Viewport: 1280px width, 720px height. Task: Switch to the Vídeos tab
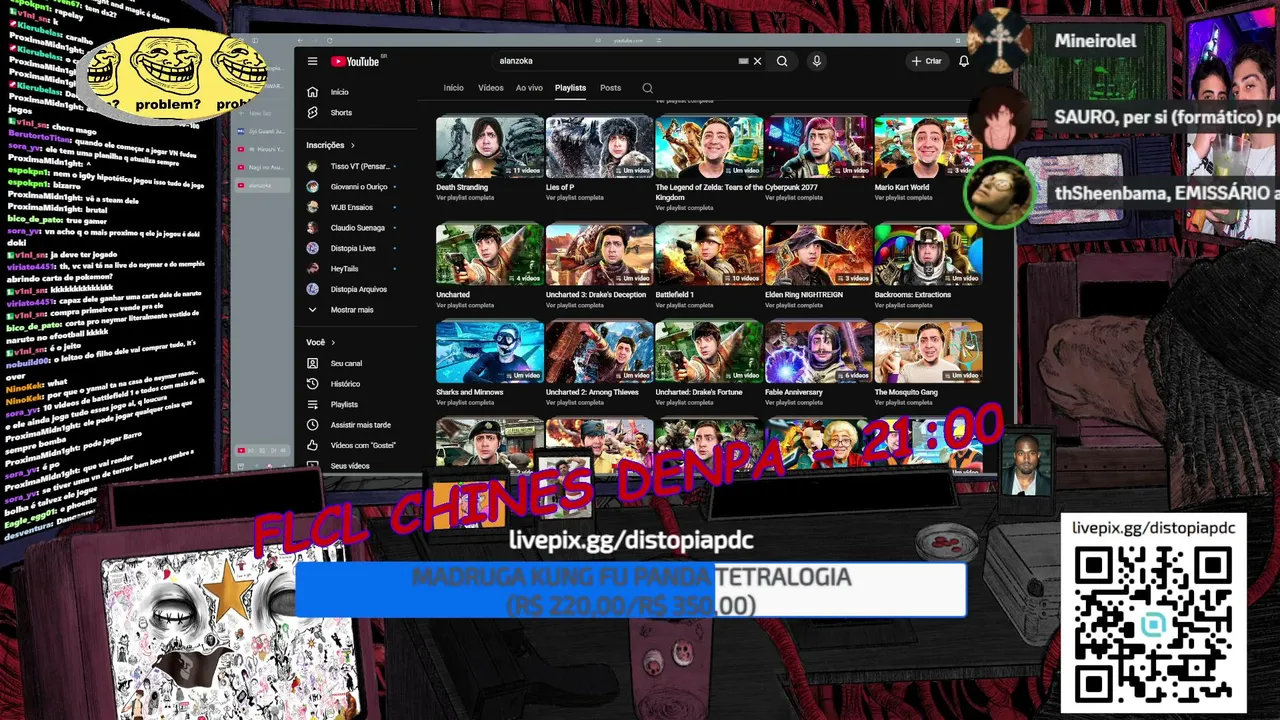click(491, 88)
